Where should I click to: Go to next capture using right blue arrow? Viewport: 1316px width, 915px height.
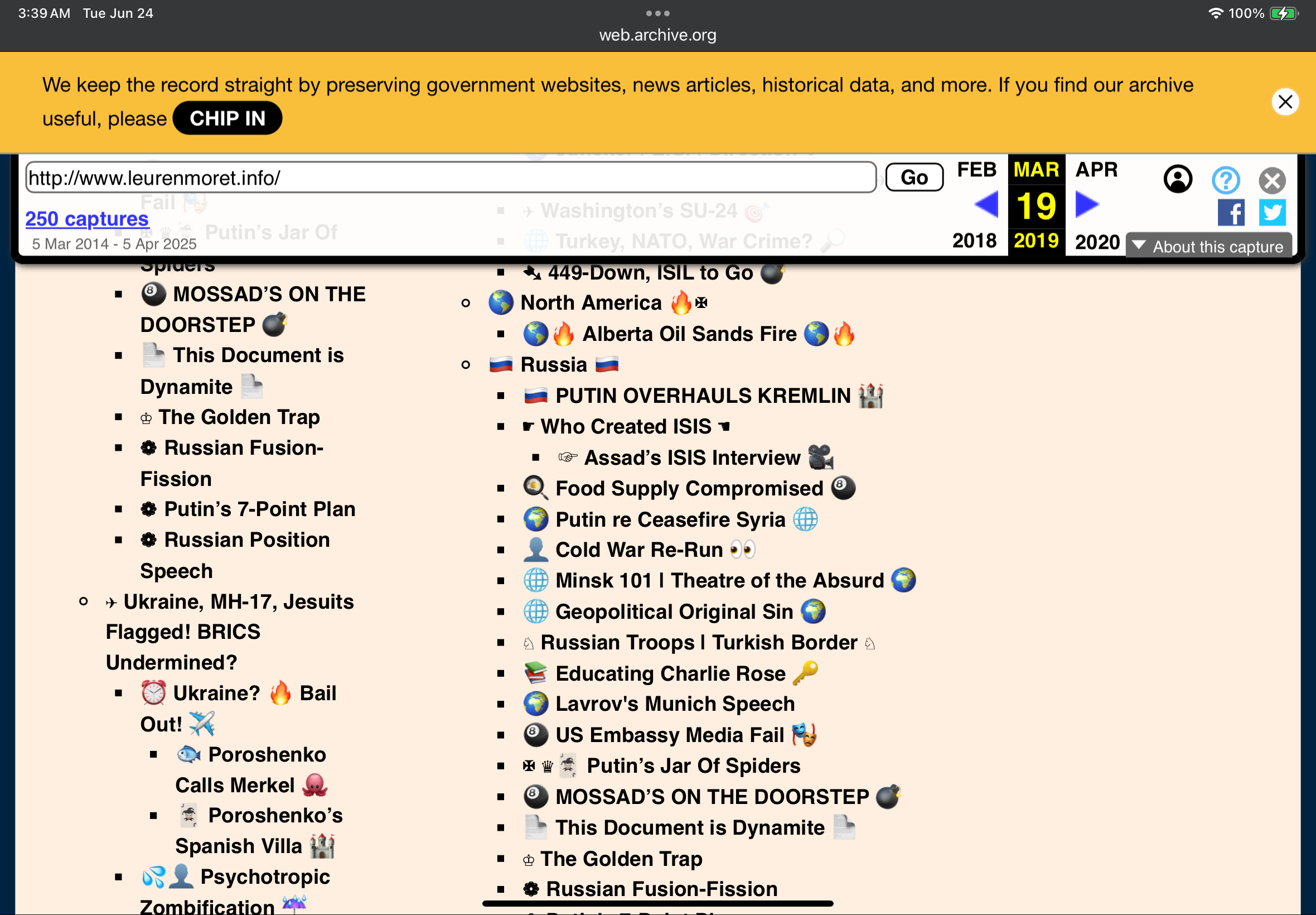[x=1086, y=205]
